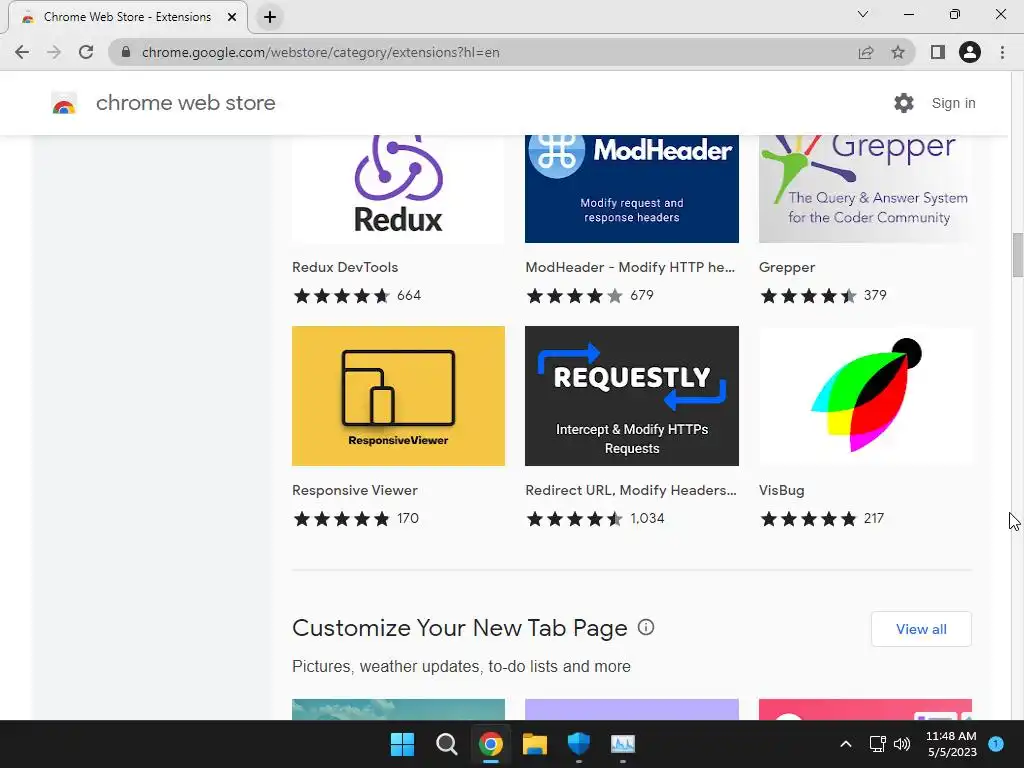Viewport: 1024px width, 768px height.
Task: Go back using the browser back arrow
Action: pos(22,52)
